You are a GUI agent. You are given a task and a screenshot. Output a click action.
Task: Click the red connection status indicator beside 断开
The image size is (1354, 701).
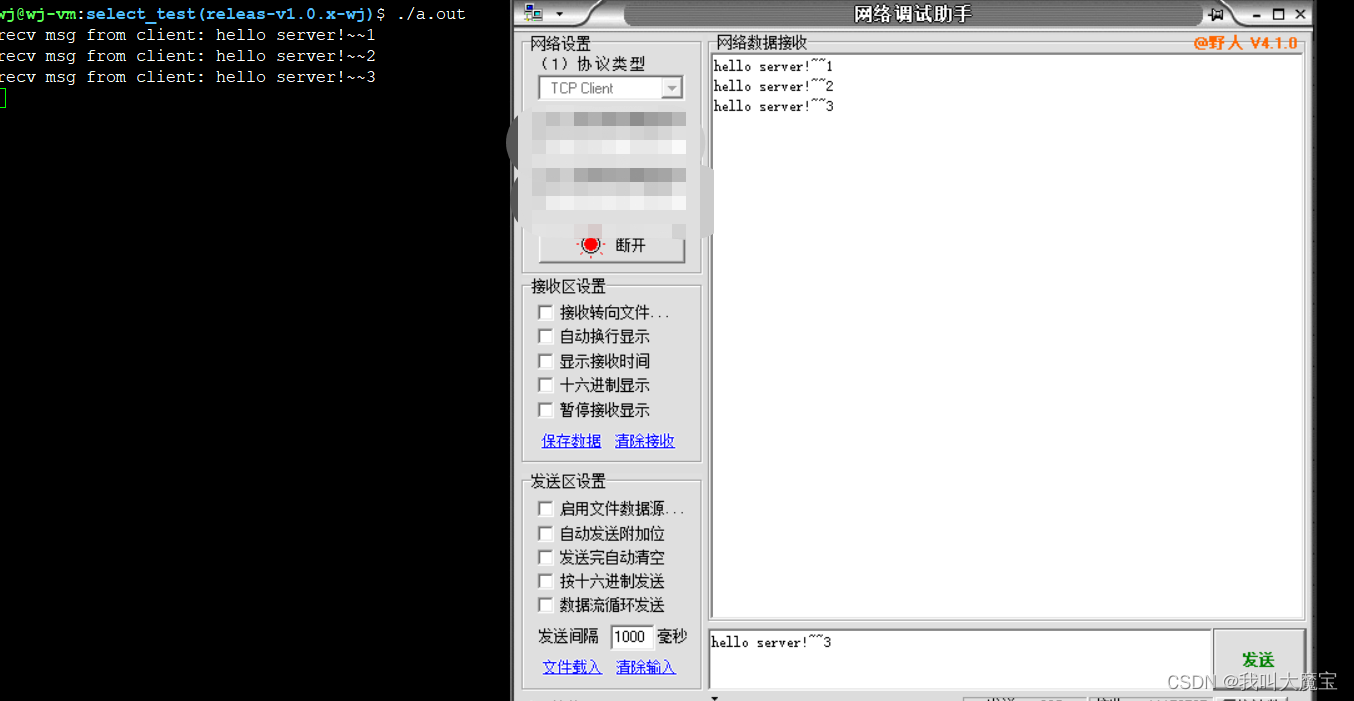pos(590,245)
